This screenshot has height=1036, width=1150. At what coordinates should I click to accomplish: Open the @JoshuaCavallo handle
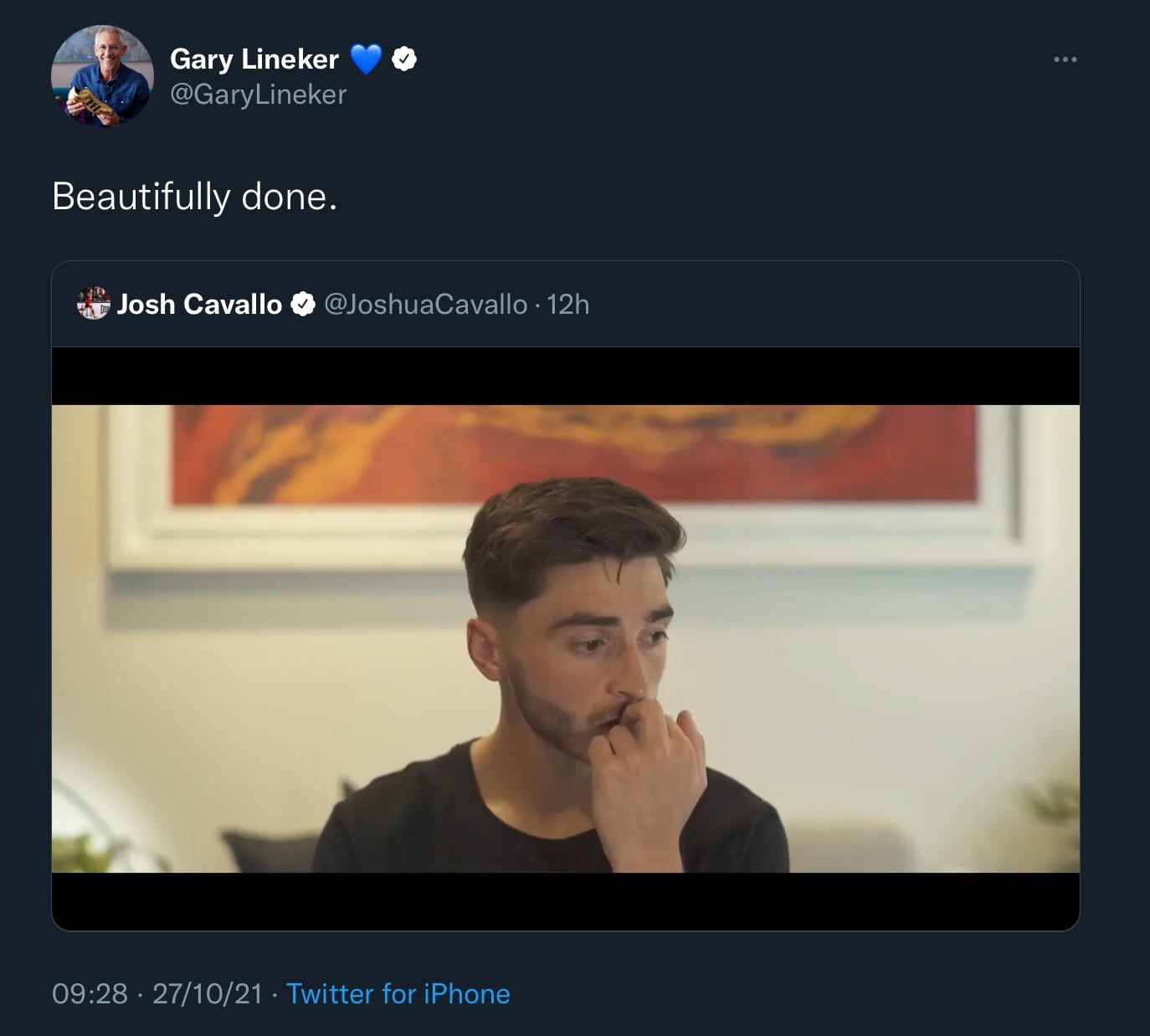425,305
